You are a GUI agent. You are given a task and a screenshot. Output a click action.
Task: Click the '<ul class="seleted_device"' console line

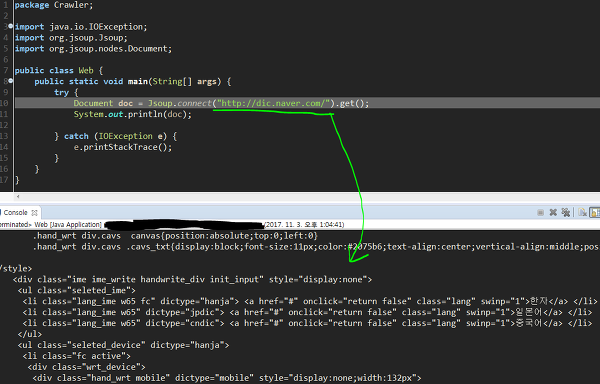click(123, 345)
